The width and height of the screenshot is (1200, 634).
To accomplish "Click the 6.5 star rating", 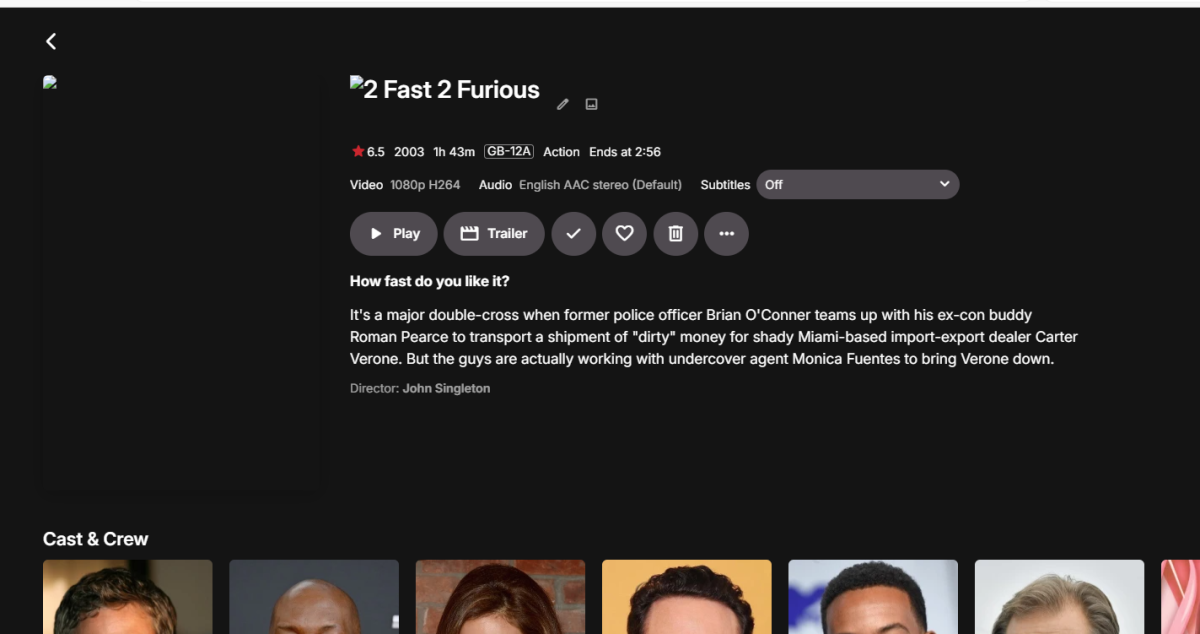I will tap(368, 152).
